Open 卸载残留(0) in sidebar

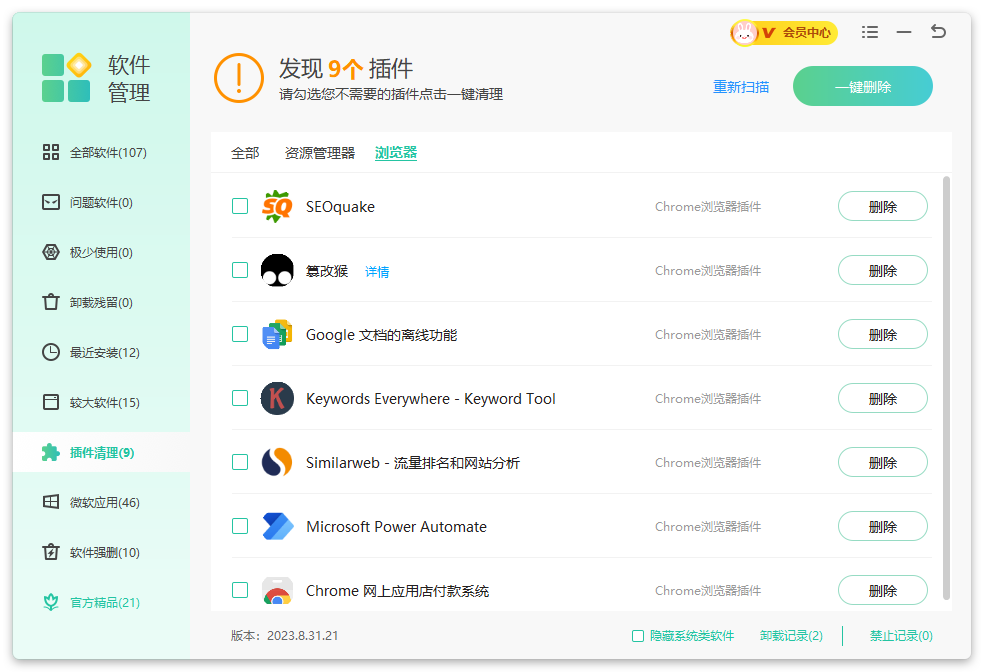pos(101,302)
